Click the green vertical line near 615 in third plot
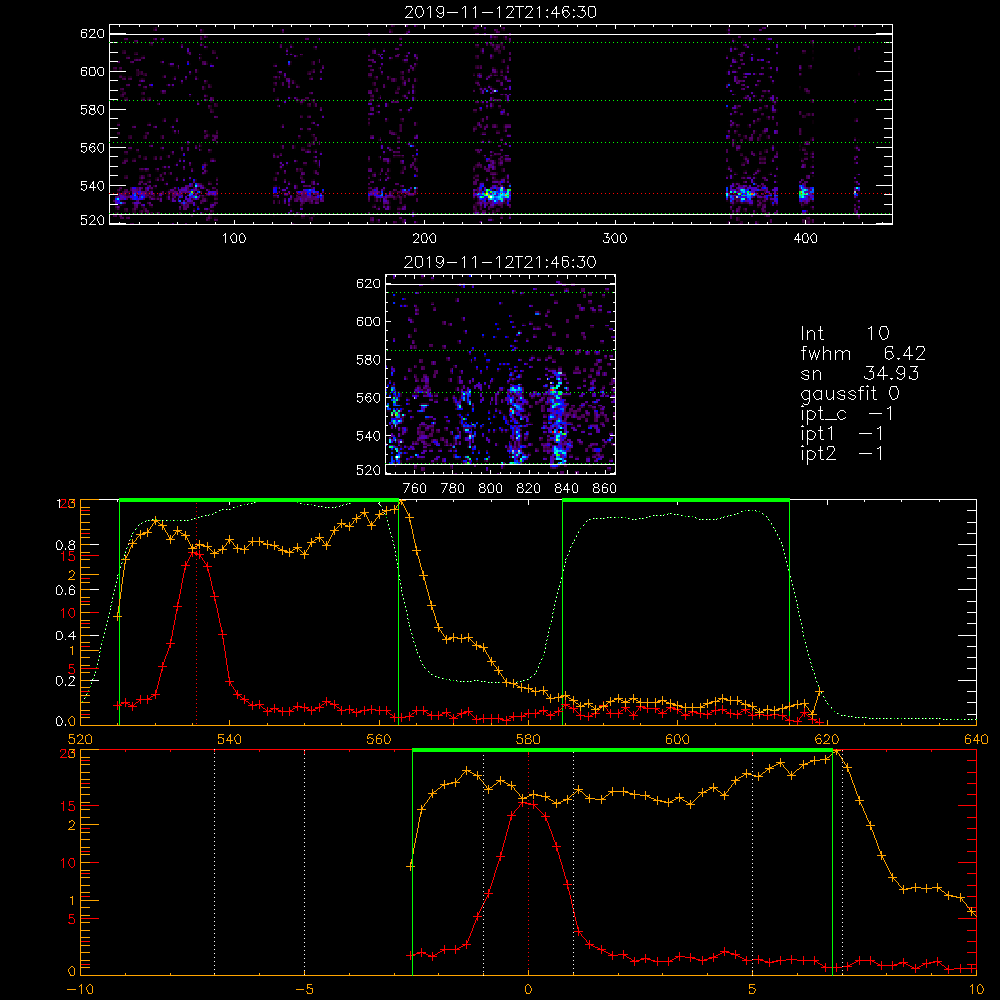Screen dimensions: 1000x1000 [790, 612]
